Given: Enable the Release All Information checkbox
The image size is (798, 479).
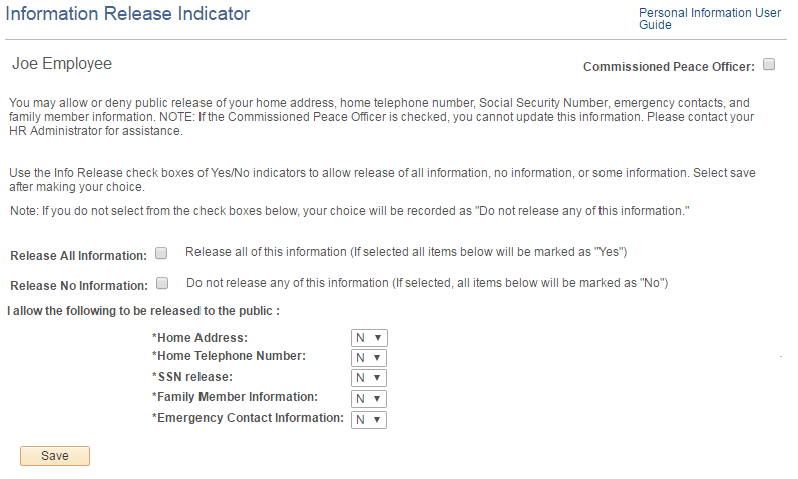Looking at the screenshot, I should [161, 253].
